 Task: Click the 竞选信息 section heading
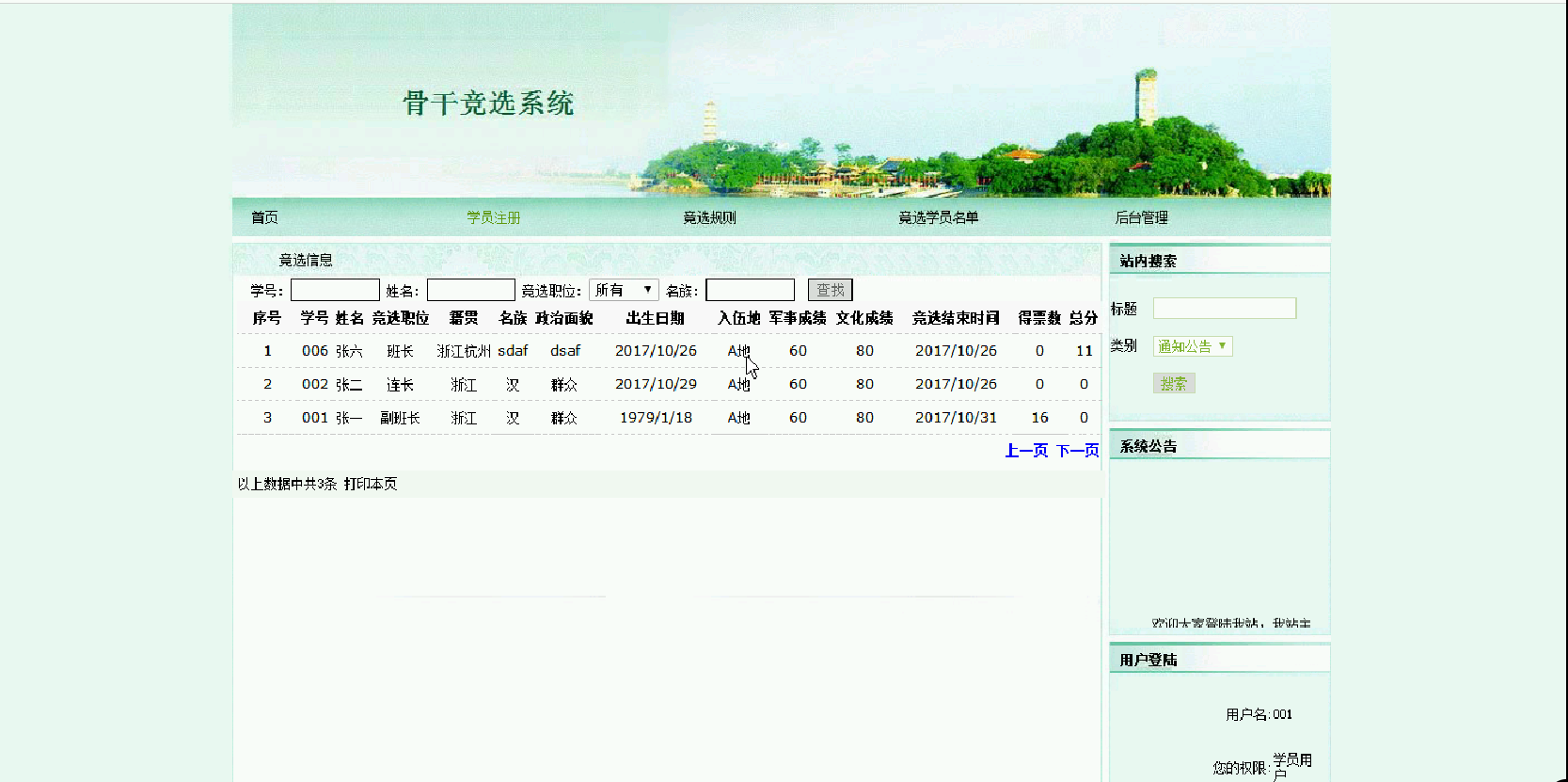tap(306, 260)
